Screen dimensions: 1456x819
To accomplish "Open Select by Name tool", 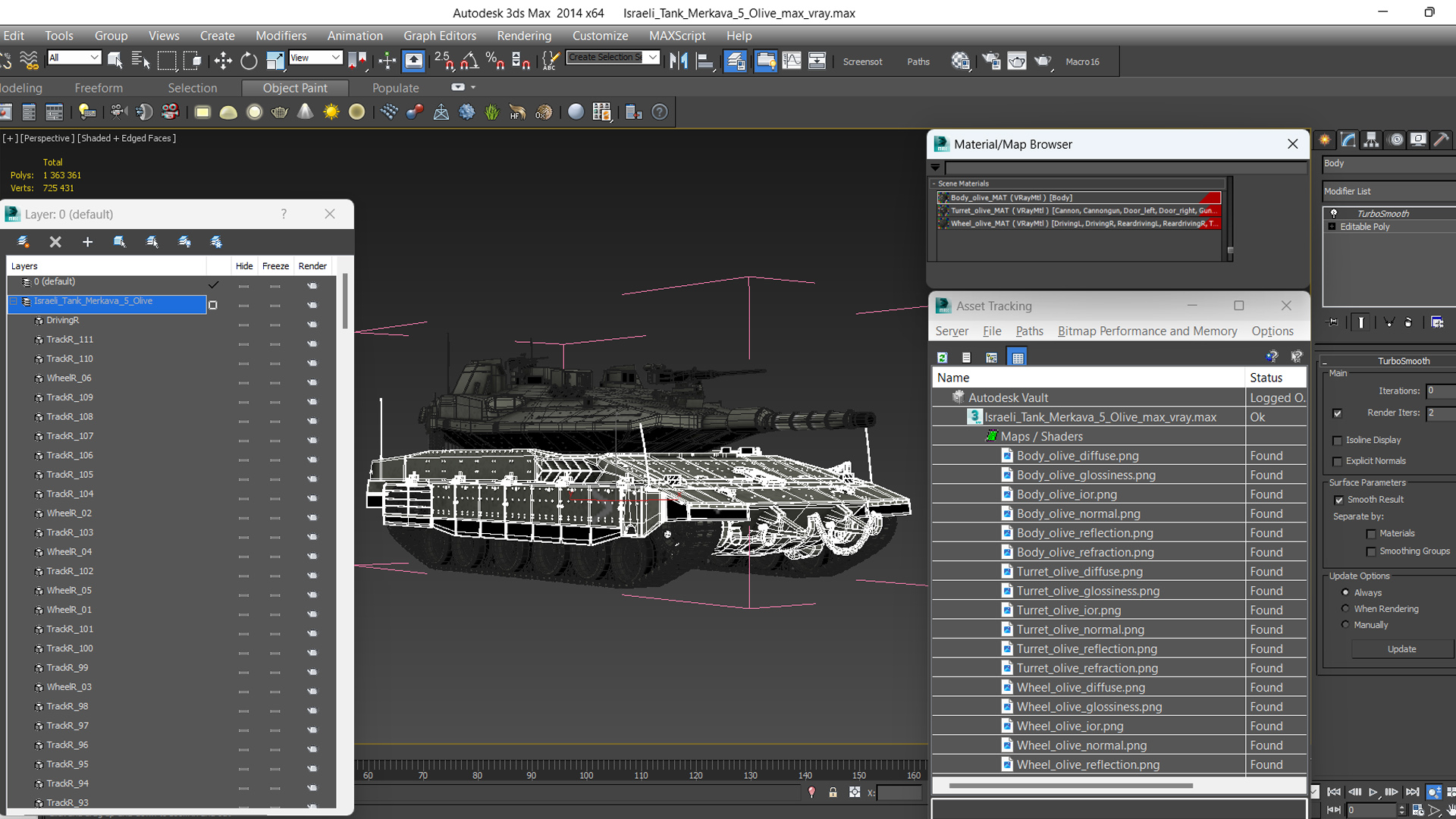I will click(141, 61).
